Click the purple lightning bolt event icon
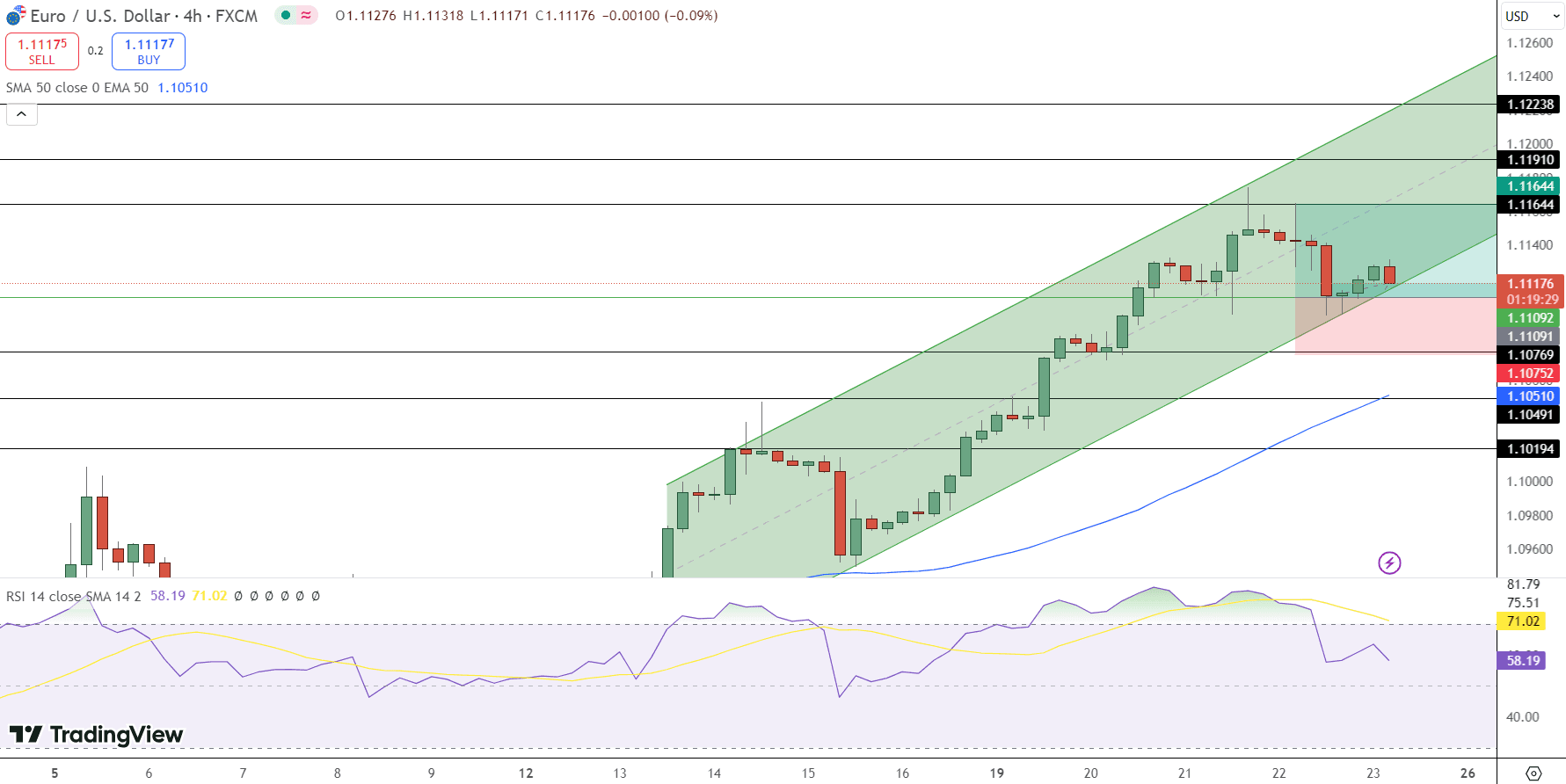This screenshot has height=784, width=1566. (1389, 563)
